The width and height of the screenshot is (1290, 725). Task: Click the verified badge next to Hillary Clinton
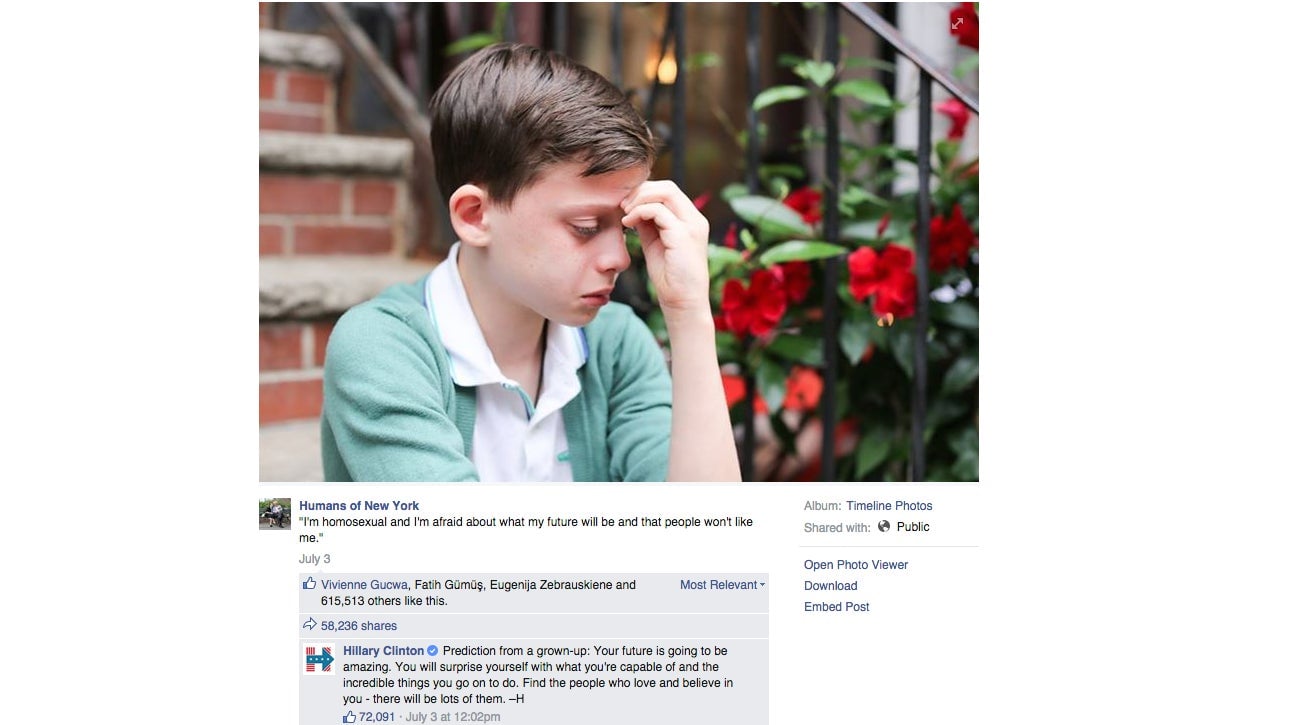(433, 651)
